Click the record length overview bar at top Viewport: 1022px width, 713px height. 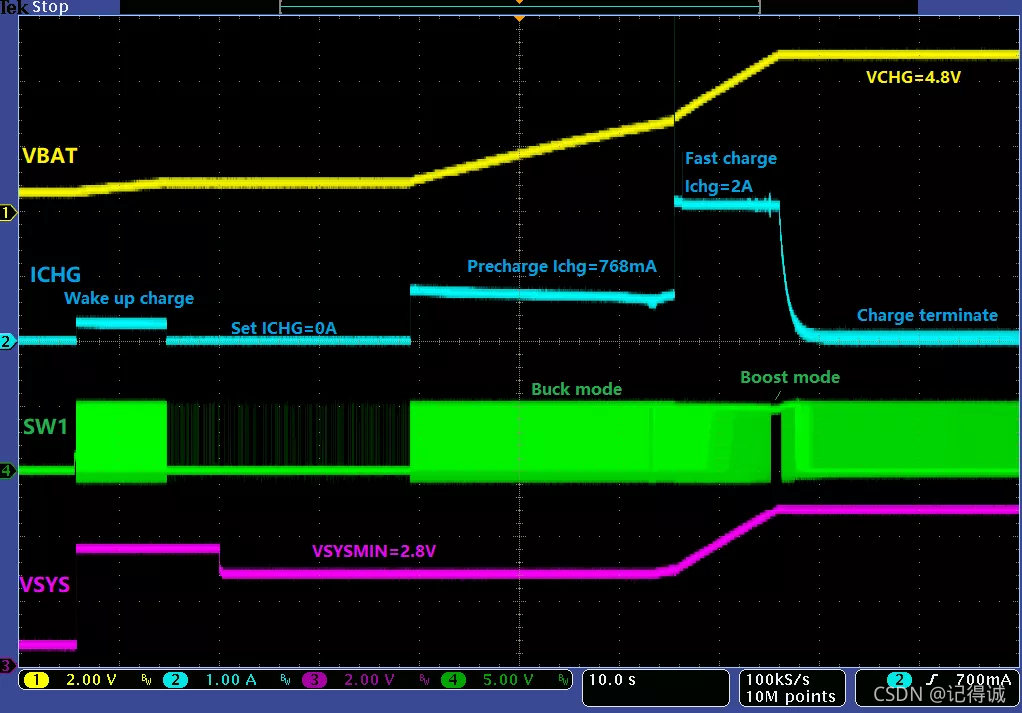tap(519, 7)
